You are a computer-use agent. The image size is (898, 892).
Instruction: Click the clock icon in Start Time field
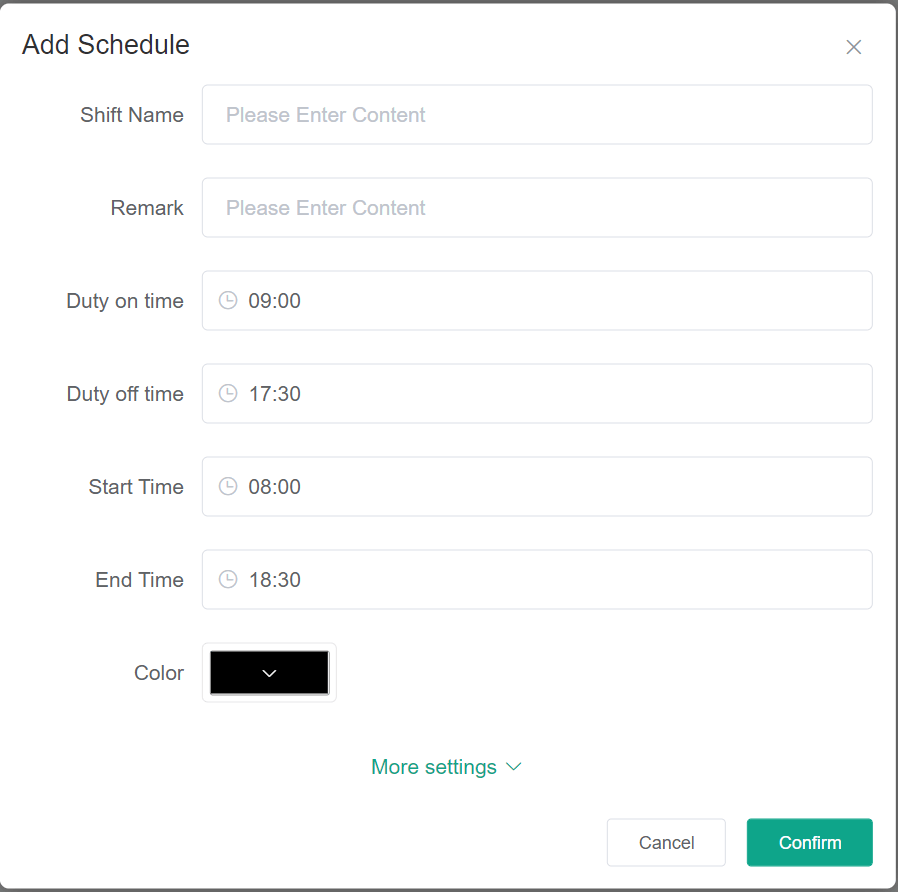(x=228, y=486)
